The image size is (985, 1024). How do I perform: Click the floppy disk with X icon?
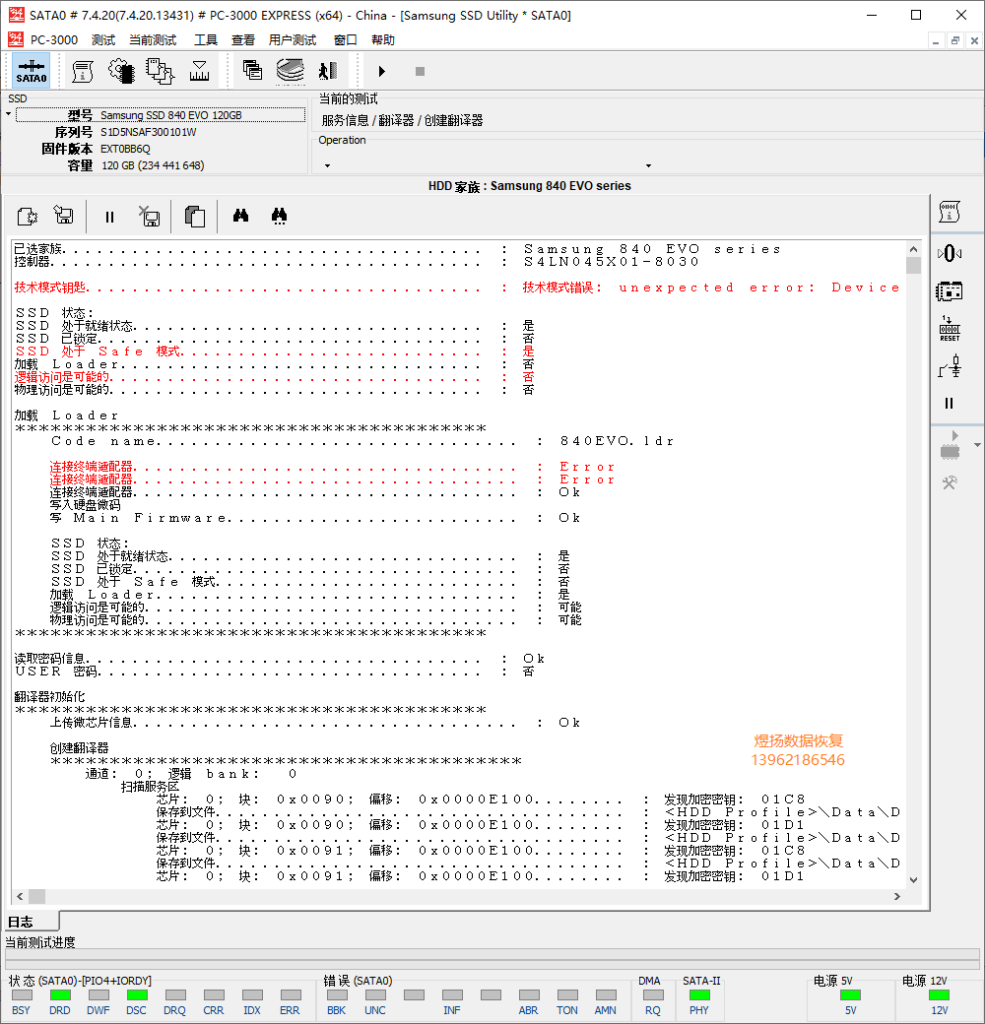[150, 216]
